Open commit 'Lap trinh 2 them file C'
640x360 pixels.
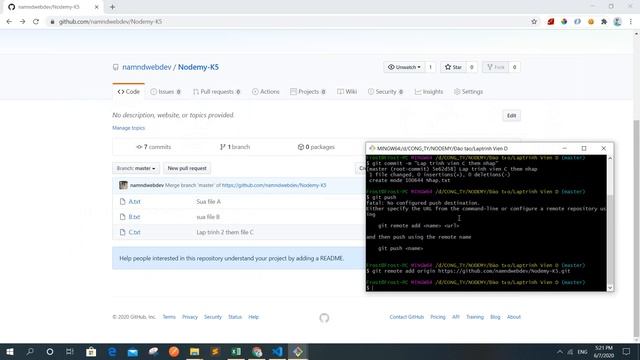pos(225,232)
